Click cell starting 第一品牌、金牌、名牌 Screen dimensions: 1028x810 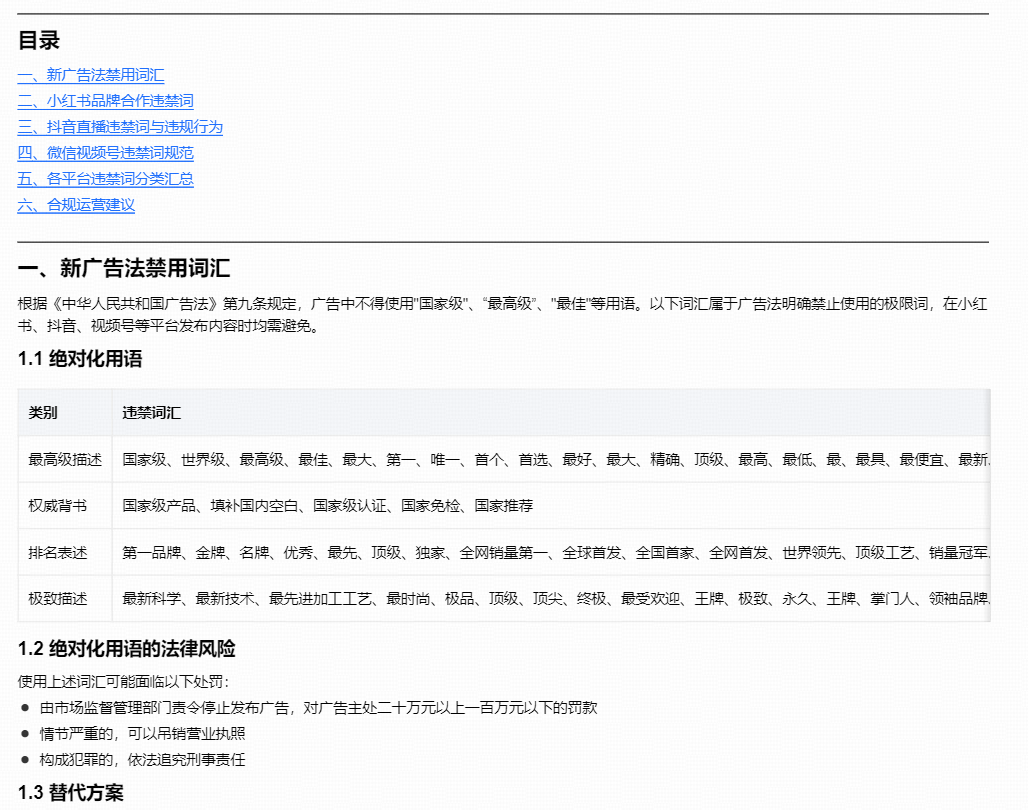click(x=551, y=552)
